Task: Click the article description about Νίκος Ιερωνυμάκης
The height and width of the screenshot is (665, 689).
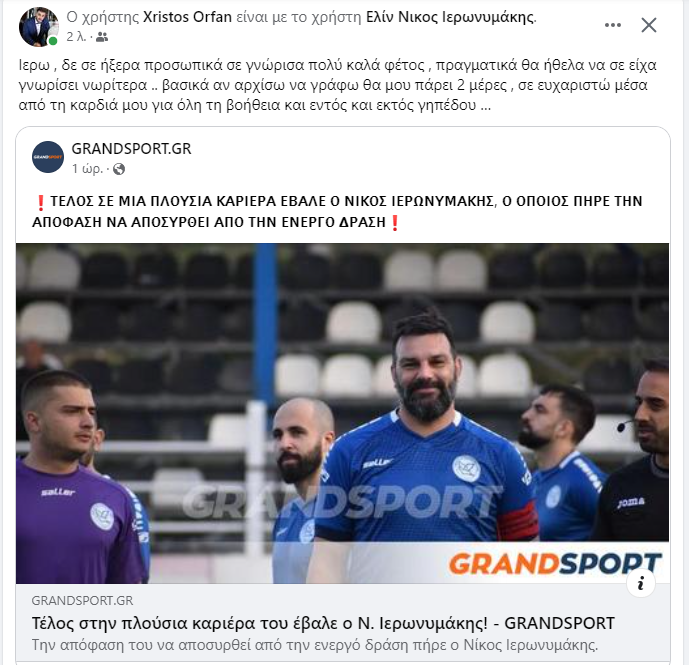Action: coord(315,645)
